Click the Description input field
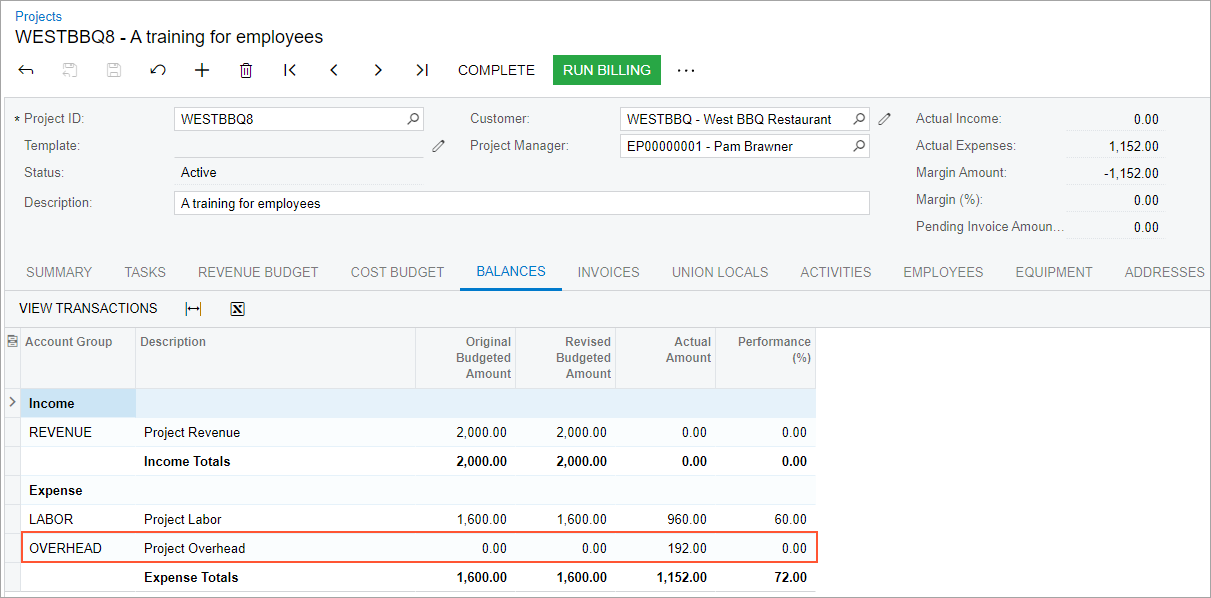The width and height of the screenshot is (1211, 598). pyautogui.click(x=520, y=203)
